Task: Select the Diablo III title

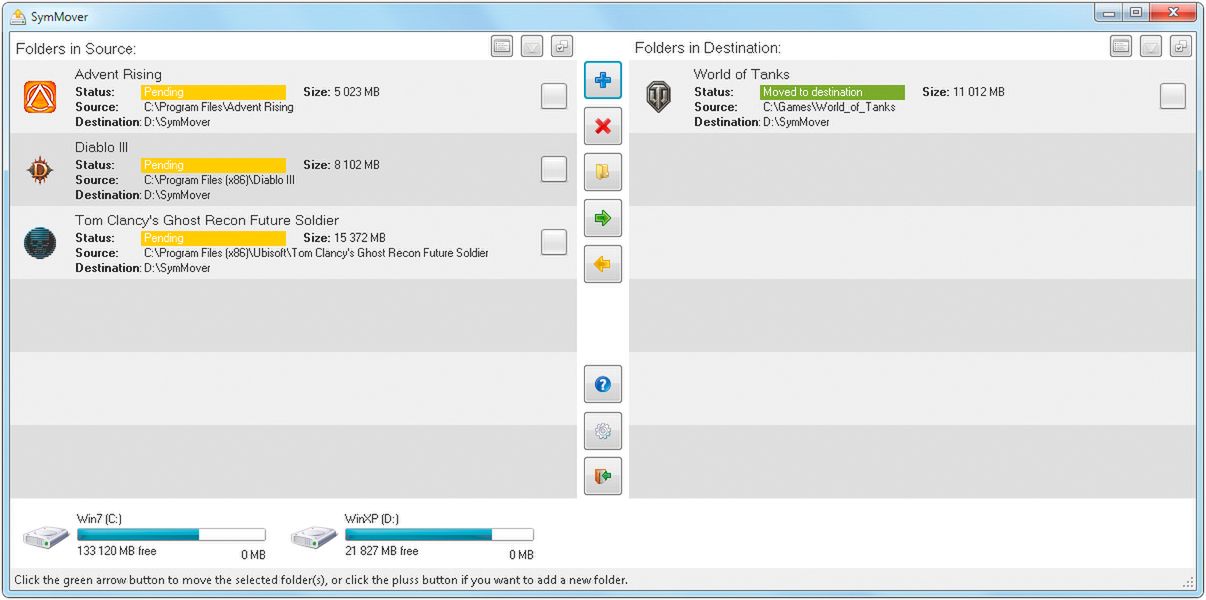Action: coord(101,147)
